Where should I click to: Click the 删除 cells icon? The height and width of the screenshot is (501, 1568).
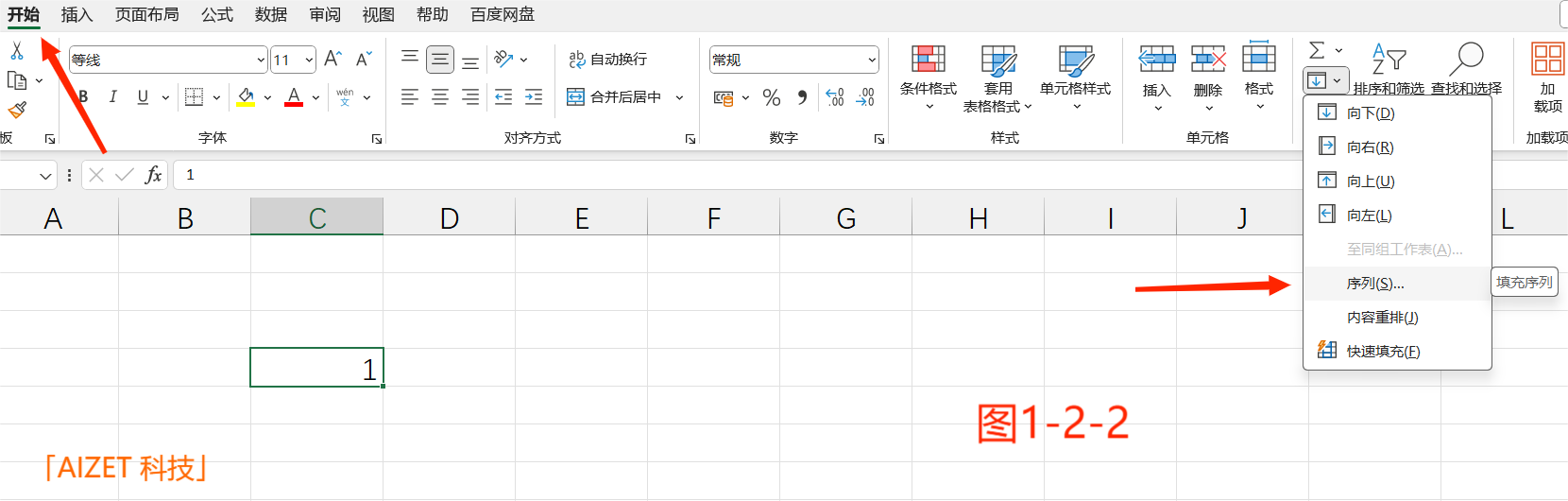[1208, 60]
